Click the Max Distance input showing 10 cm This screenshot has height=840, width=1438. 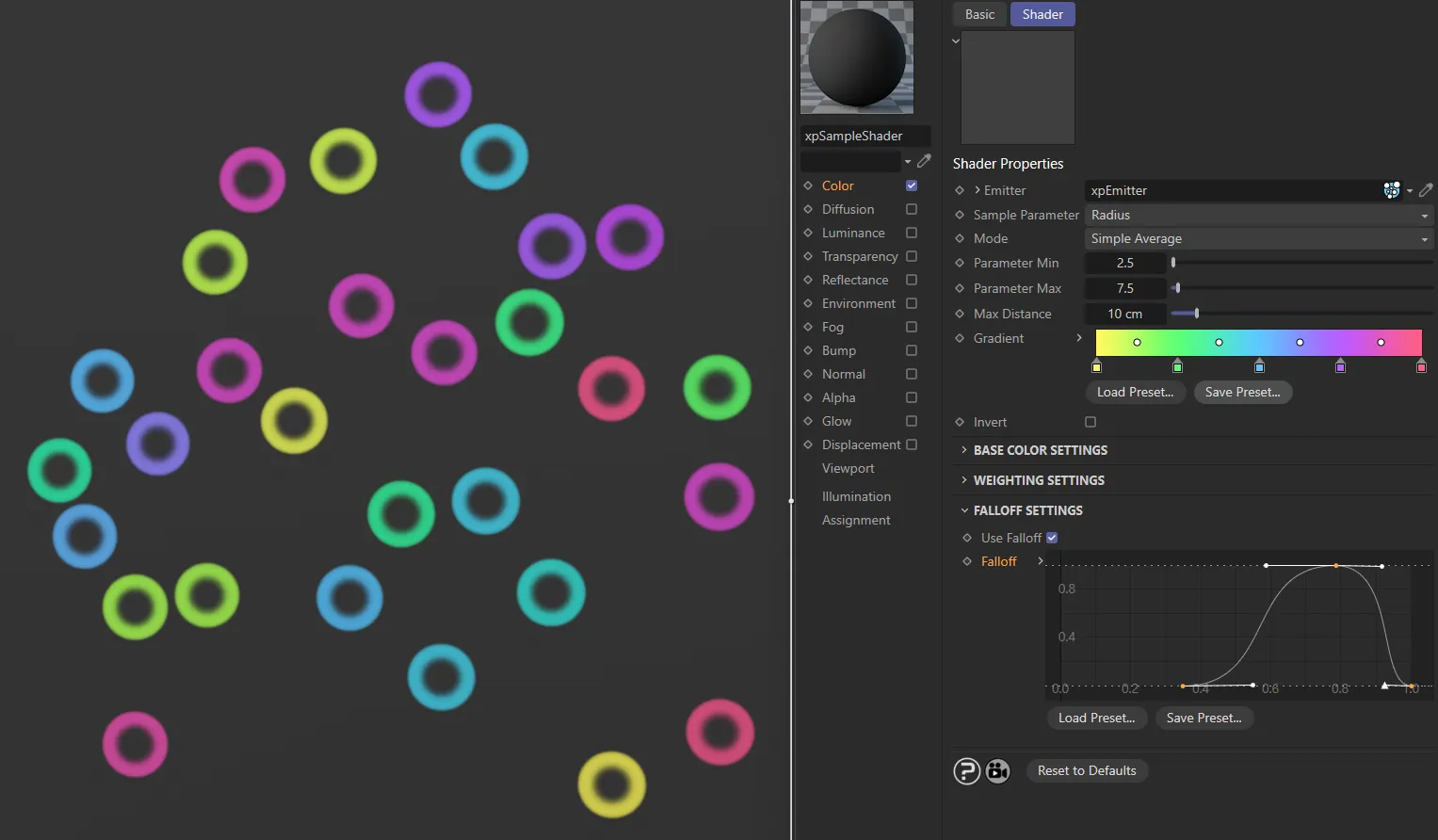click(1125, 313)
